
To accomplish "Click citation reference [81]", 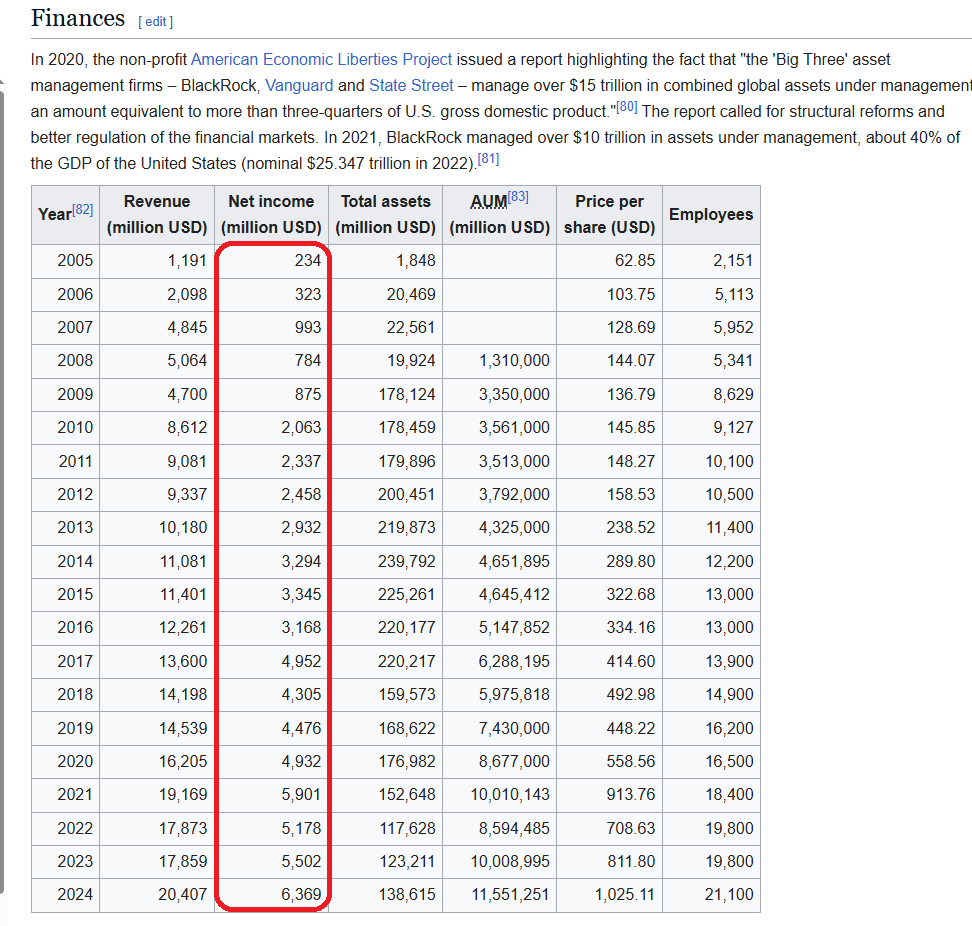I will tap(488, 159).
